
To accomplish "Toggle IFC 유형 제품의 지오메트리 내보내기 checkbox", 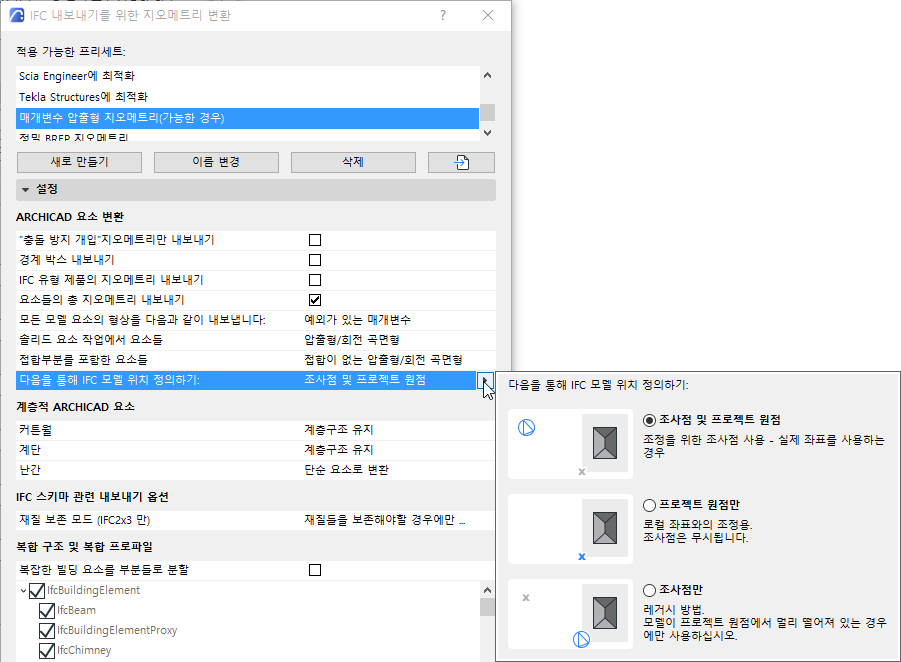I will coord(315,280).
